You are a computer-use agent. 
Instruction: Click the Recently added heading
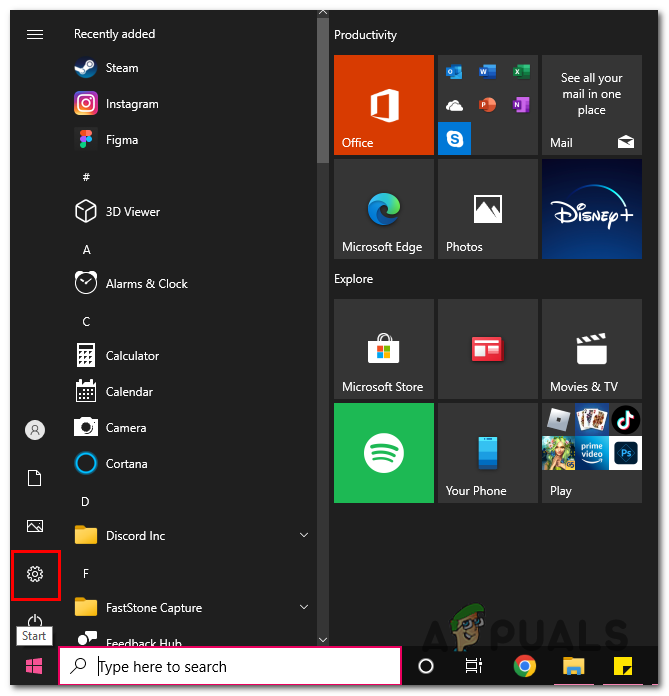[x=115, y=34]
